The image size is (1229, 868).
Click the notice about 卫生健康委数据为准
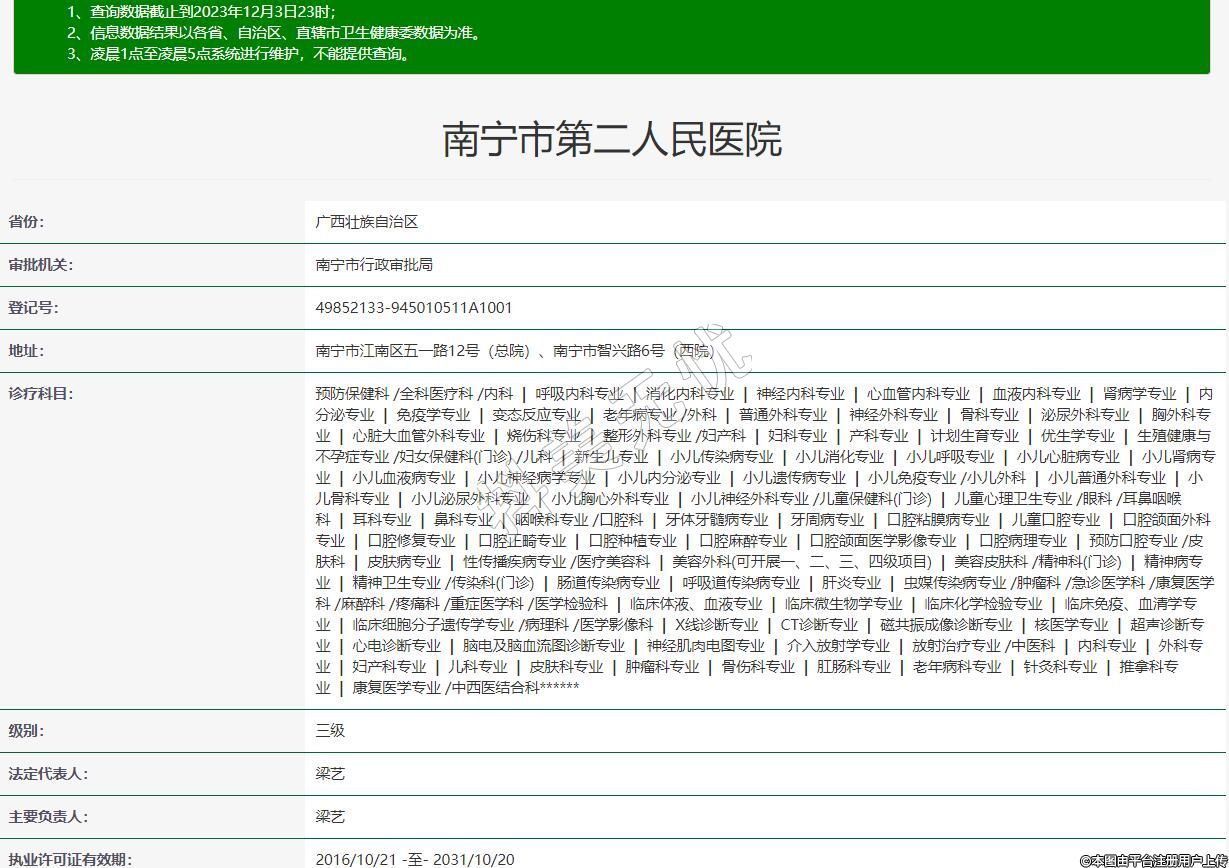click(275, 33)
